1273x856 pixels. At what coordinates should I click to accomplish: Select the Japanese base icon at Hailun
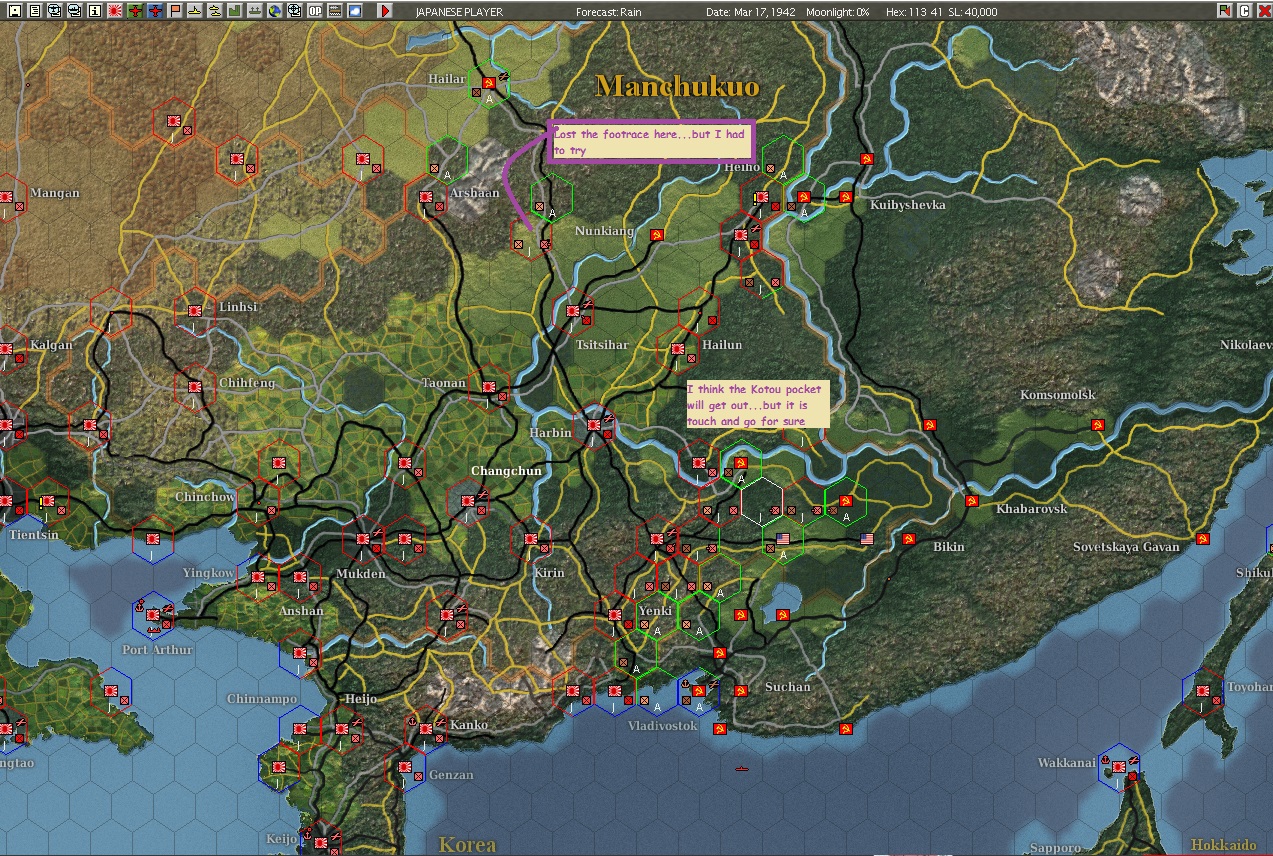click(x=677, y=349)
